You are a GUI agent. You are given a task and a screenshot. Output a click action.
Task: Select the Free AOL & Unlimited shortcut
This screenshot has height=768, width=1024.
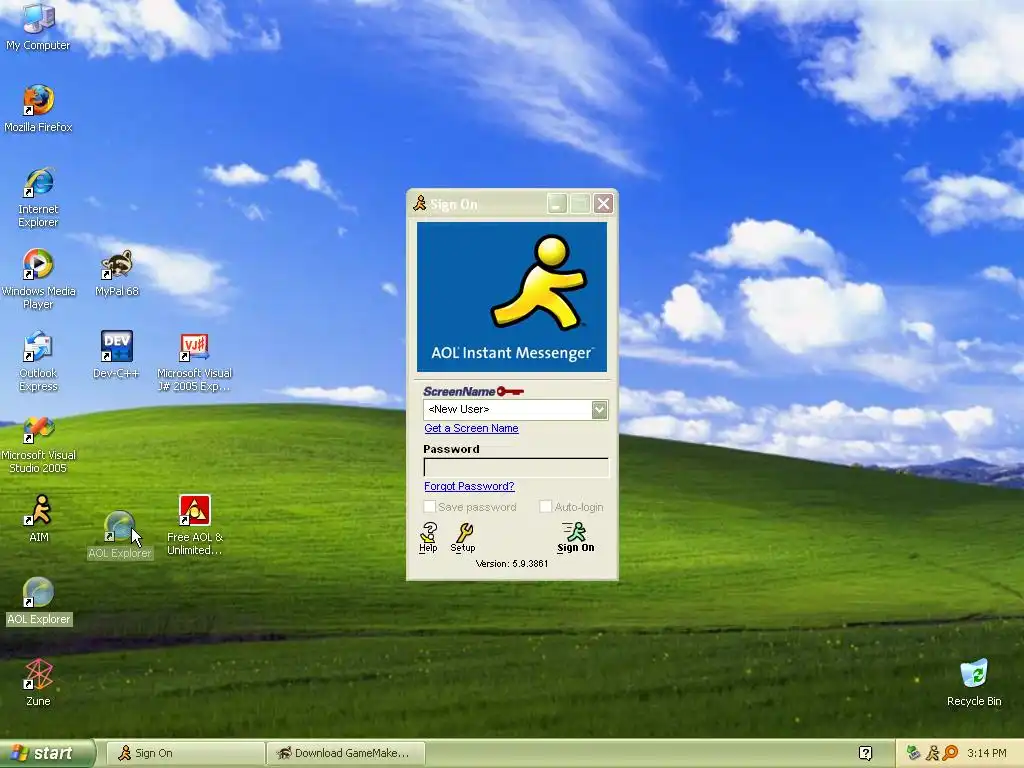[x=194, y=525]
